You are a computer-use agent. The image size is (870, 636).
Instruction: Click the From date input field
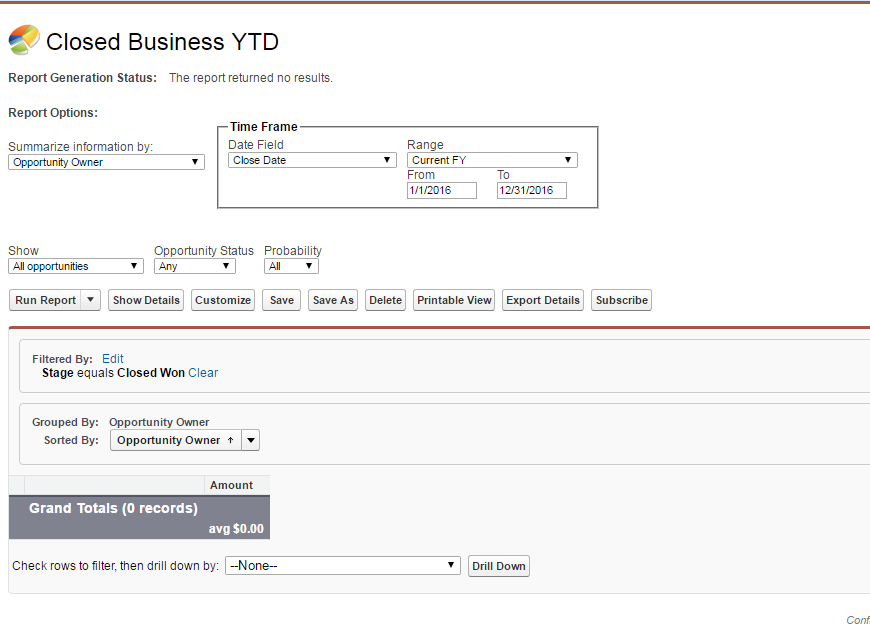tap(442, 190)
